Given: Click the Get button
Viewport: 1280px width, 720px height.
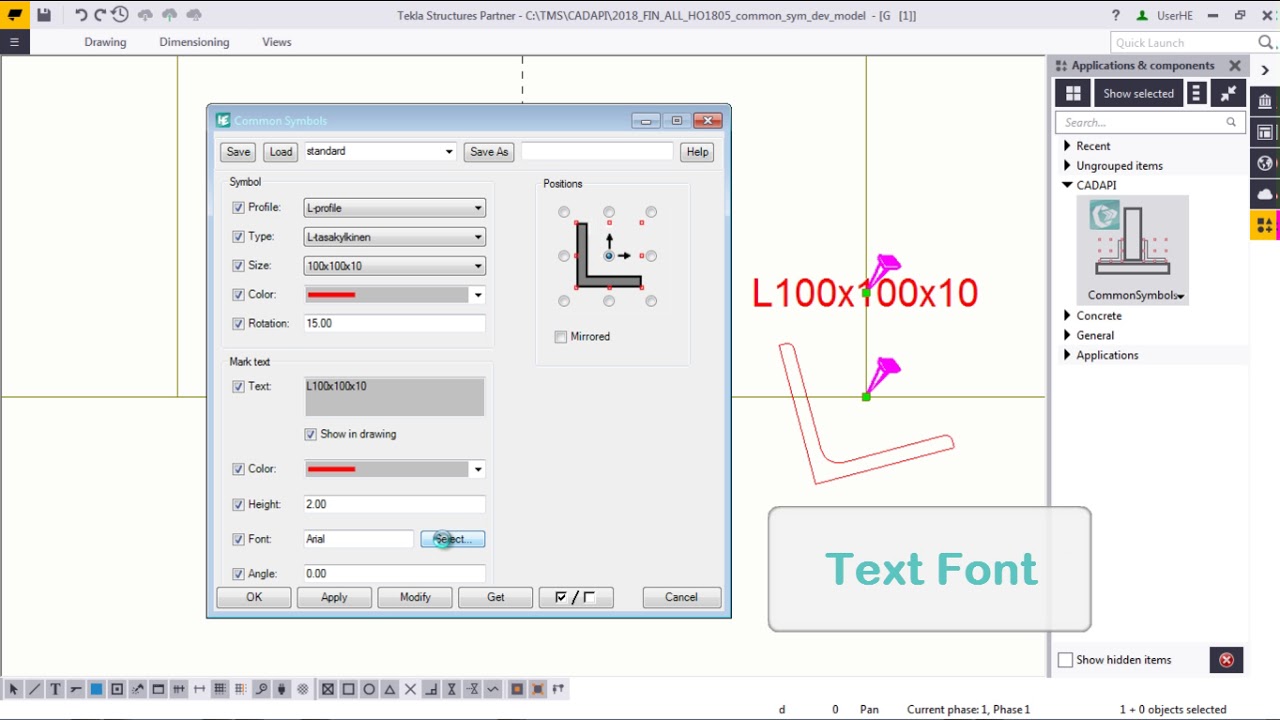Looking at the screenshot, I should click(496, 597).
